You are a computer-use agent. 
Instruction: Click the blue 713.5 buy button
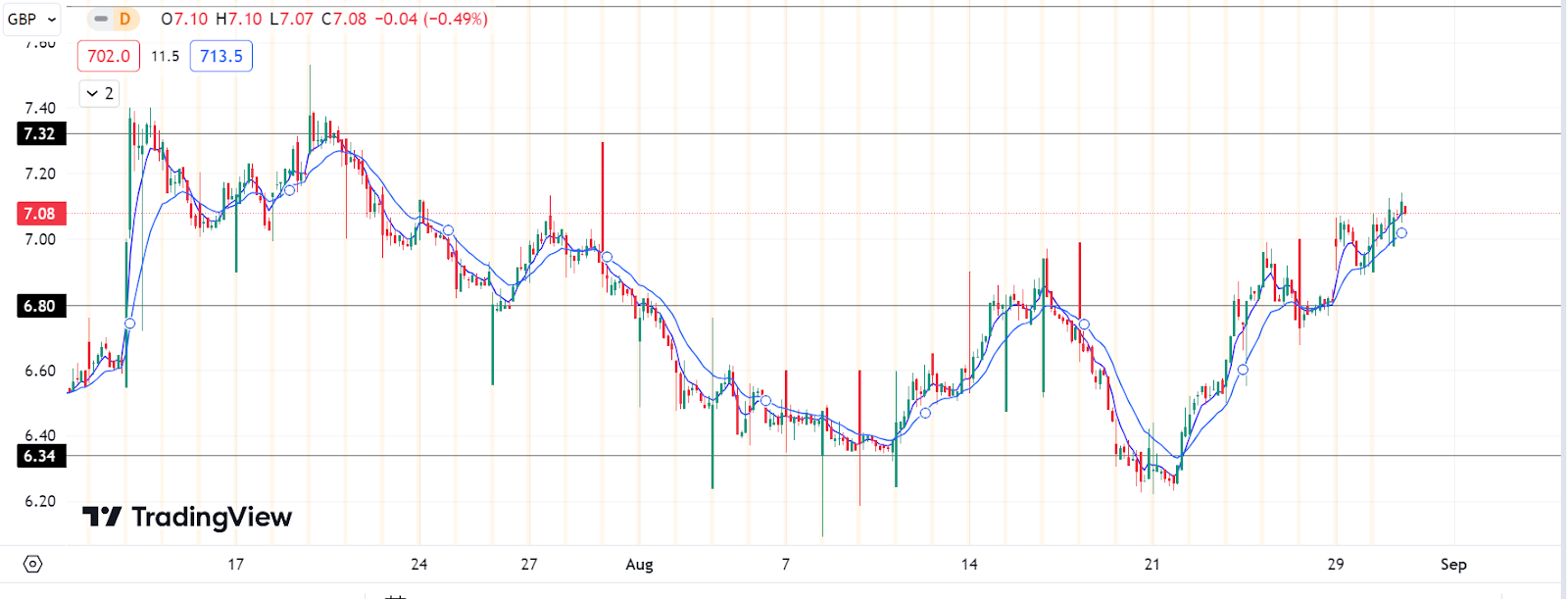click(221, 56)
